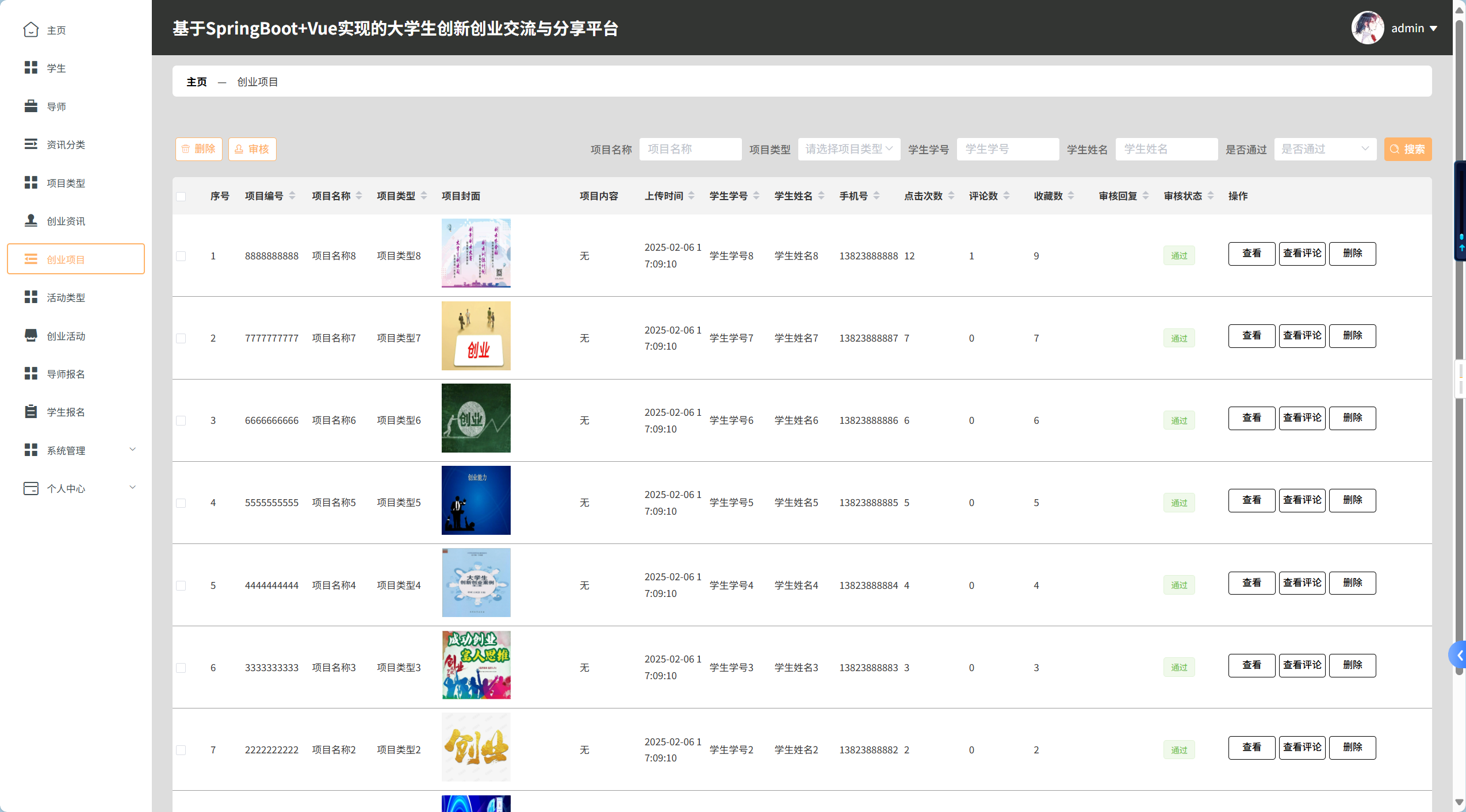This screenshot has height=812, width=1466.
Task: Click 查看评论 for 项目名称7 row
Action: click(x=1302, y=336)
